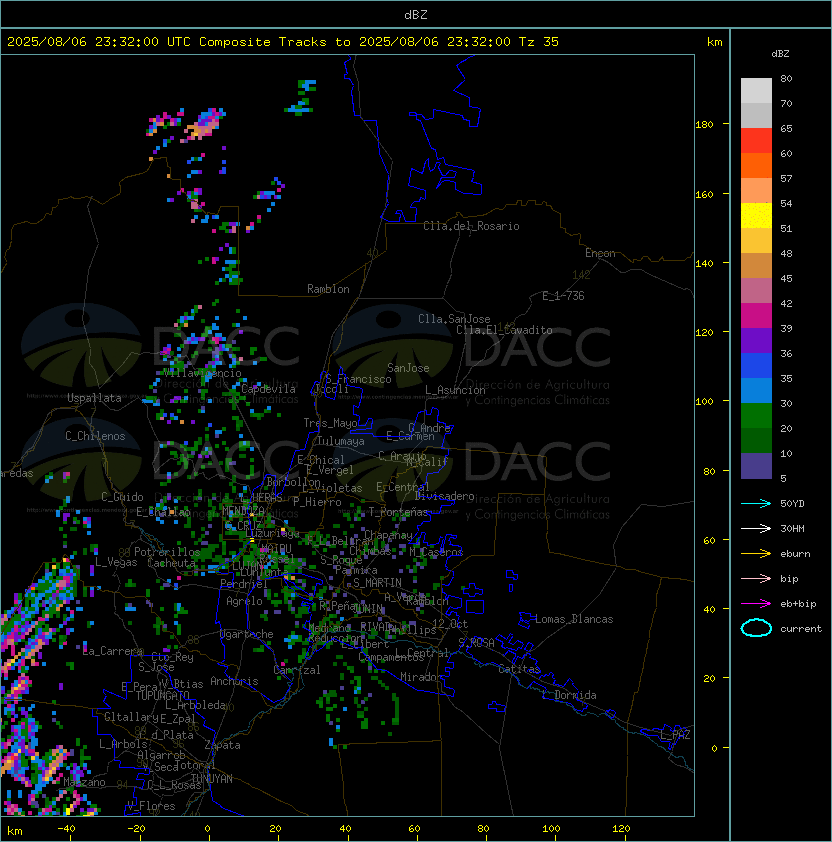Click the 'Encon' map label
Screen dimensions: 832x842
[x=600, y=253]
